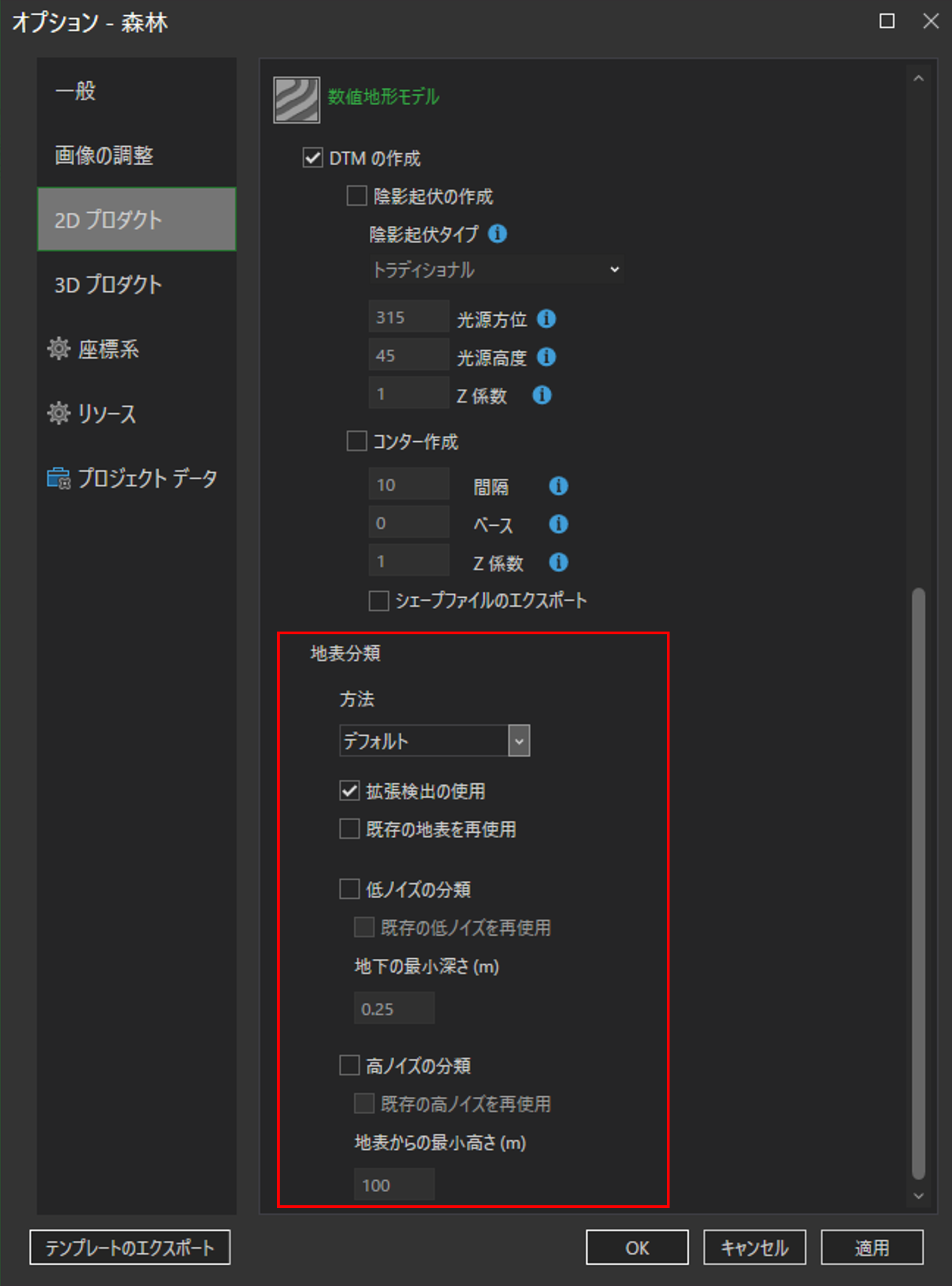This screenshot has height=1286, width=952.
Task: Click the contour Z 係数 input field
Action: pos(408,560)
